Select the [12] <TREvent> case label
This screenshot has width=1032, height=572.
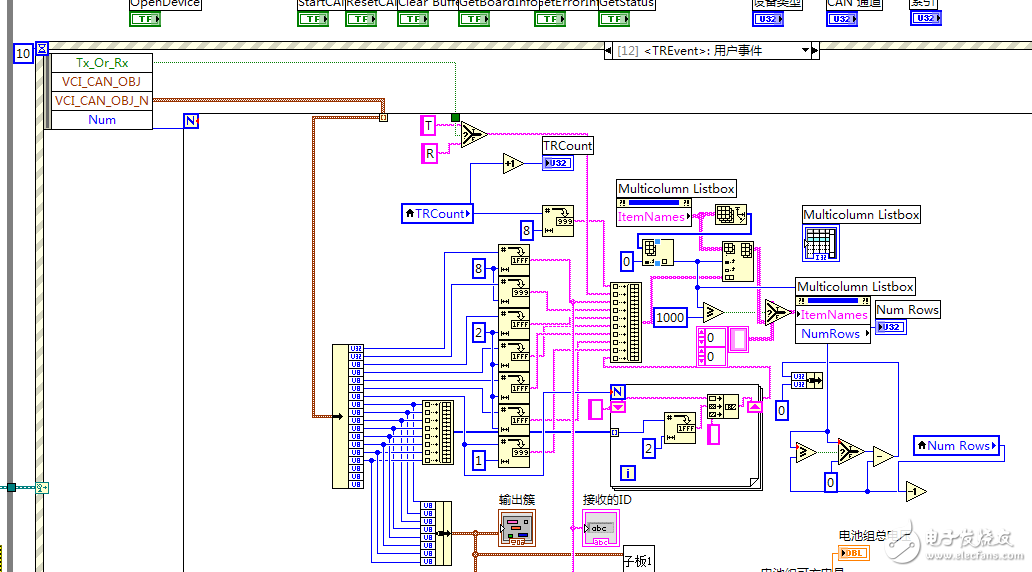click(688, 51)
